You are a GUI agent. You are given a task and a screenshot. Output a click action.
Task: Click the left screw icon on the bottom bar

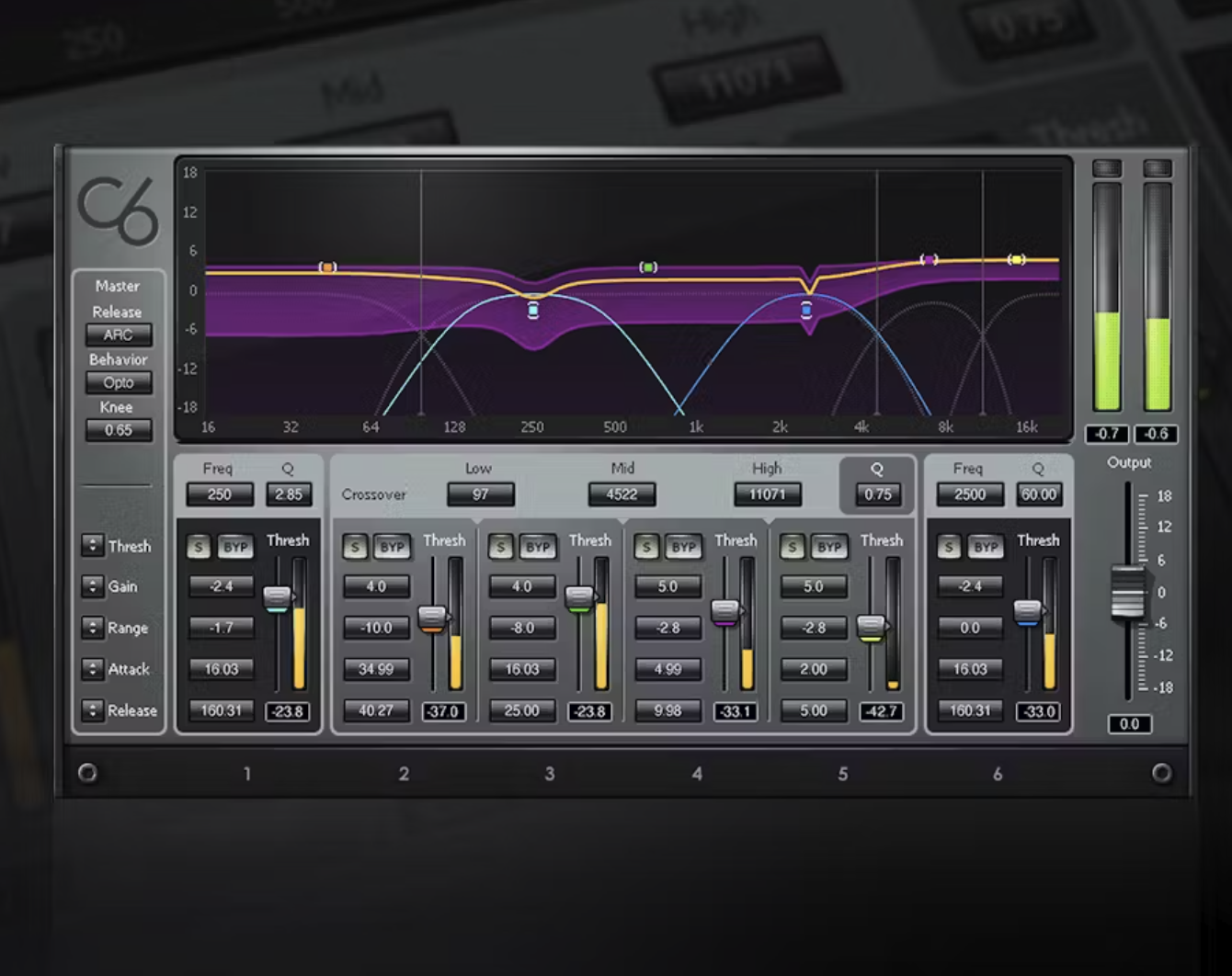[89, 773]
